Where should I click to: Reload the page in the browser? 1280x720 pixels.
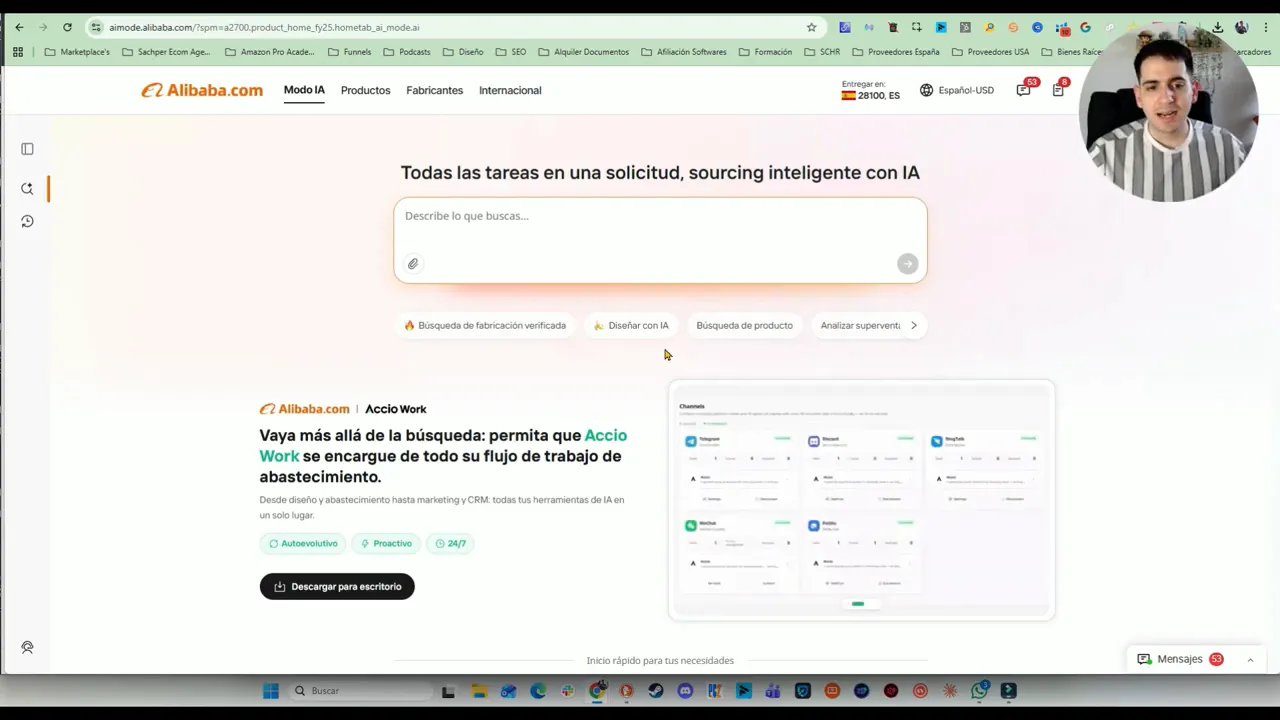point(67,27)
